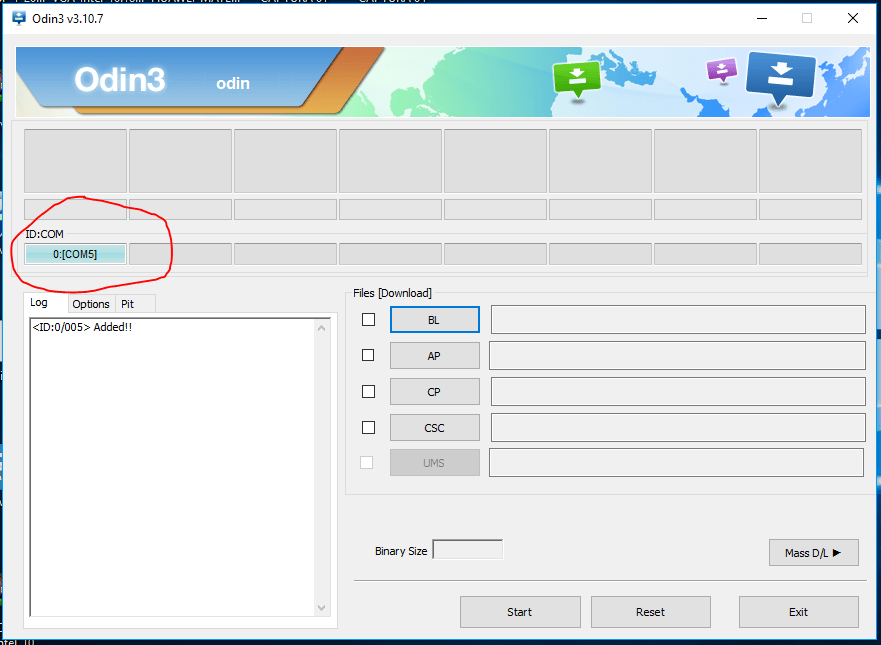Click the Start button
Screen dimensions: 881x645
tap(520, 612)
